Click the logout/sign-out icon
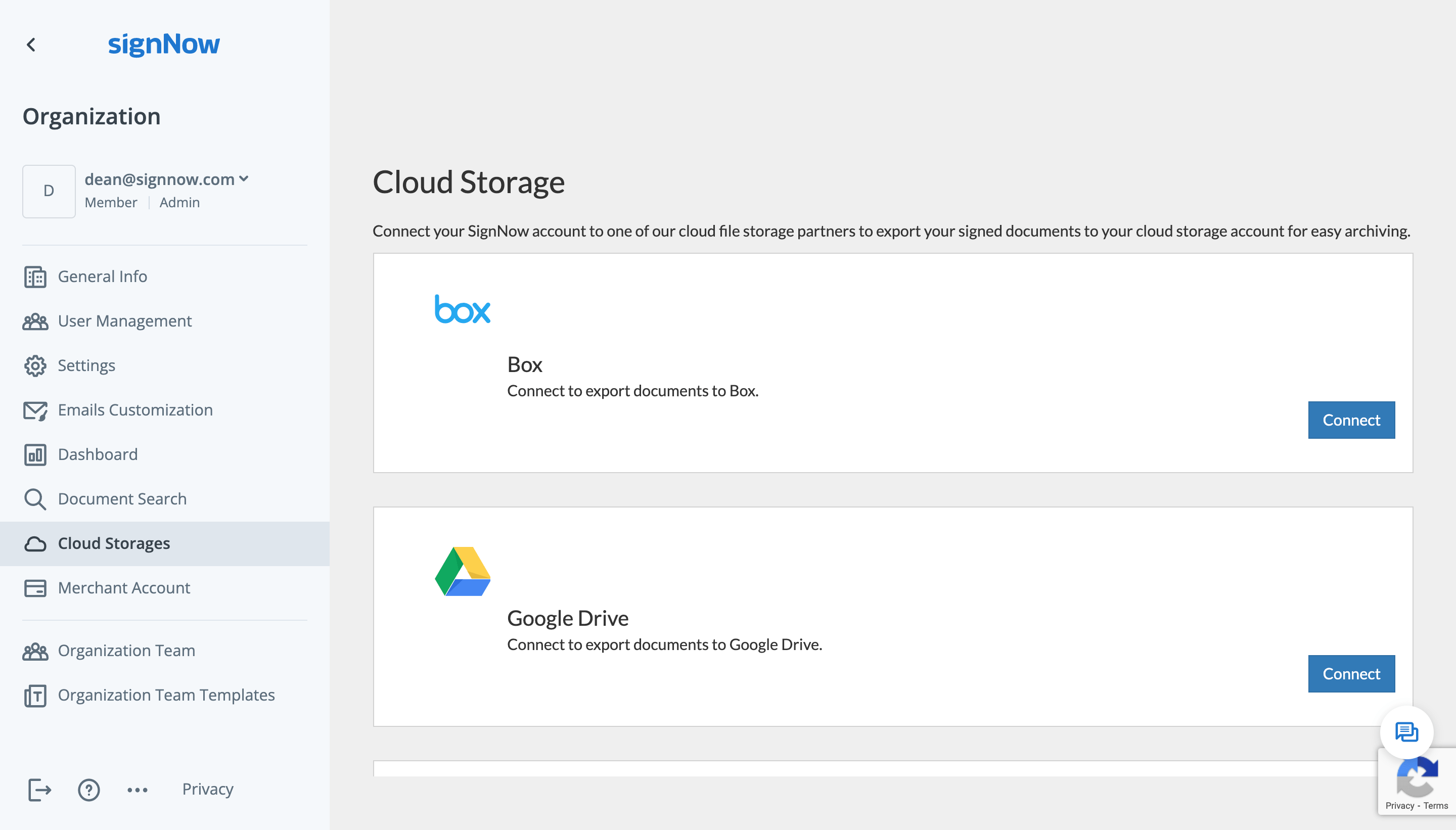 coord(39,789)
